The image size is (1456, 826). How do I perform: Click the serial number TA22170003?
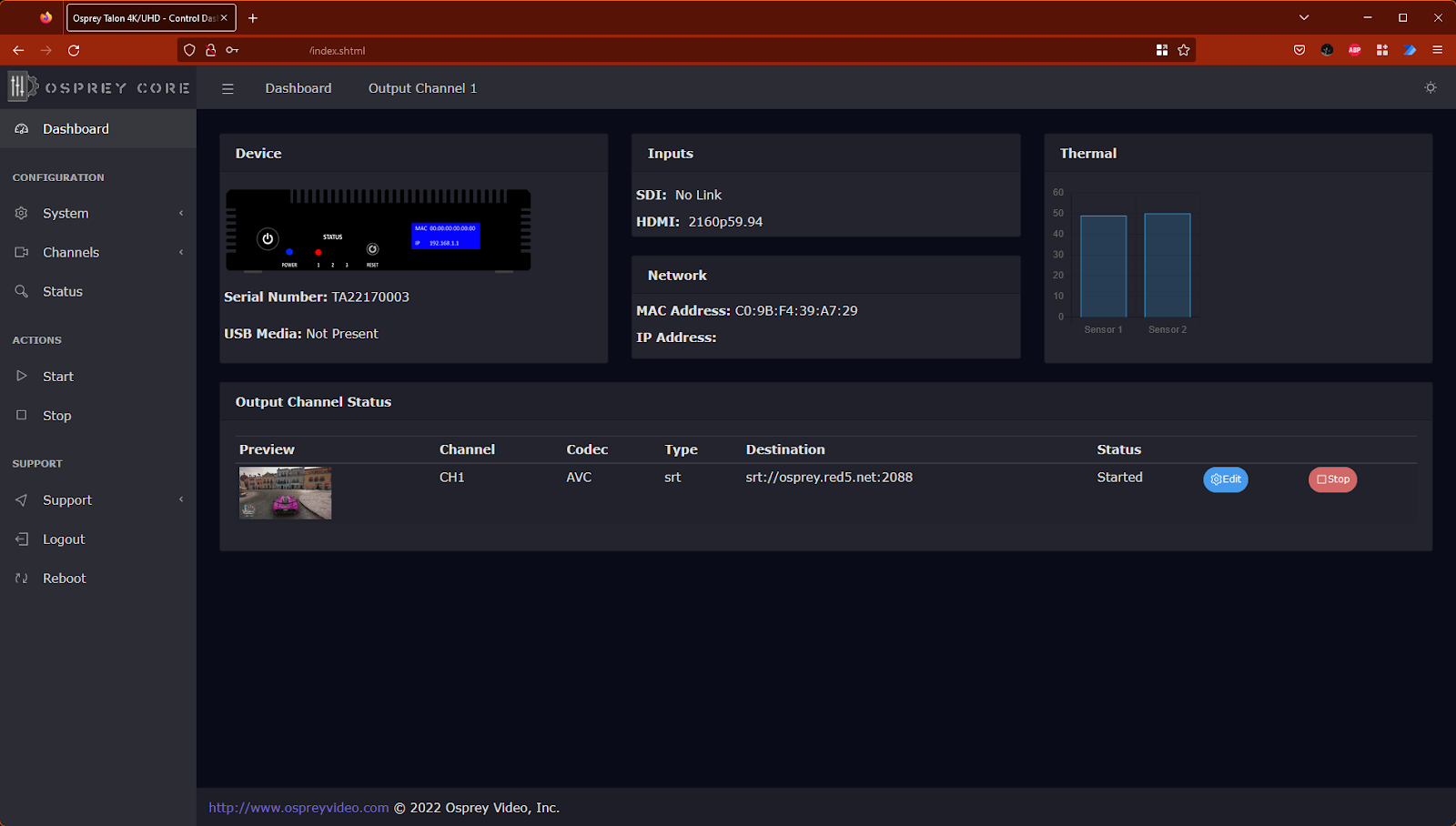[x=370, y=297]
